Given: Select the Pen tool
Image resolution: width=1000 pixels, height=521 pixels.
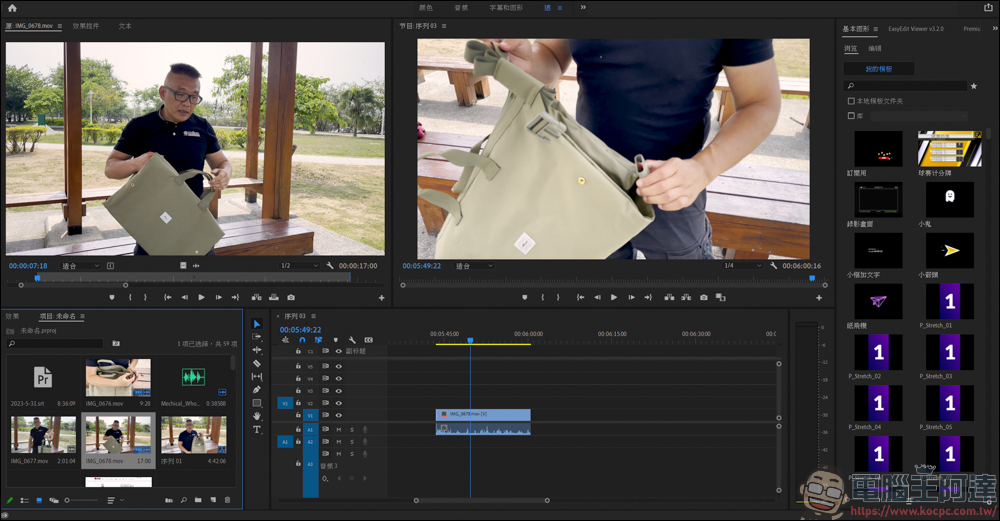Looking at the screenshot, I should [257, 390].
